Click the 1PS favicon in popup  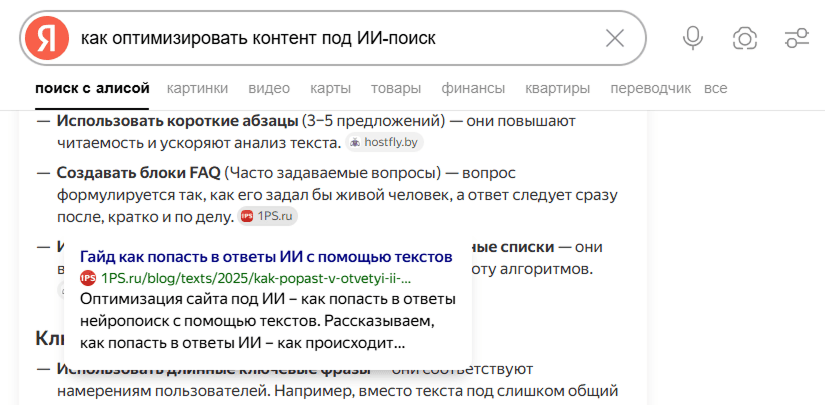point(88,278)
